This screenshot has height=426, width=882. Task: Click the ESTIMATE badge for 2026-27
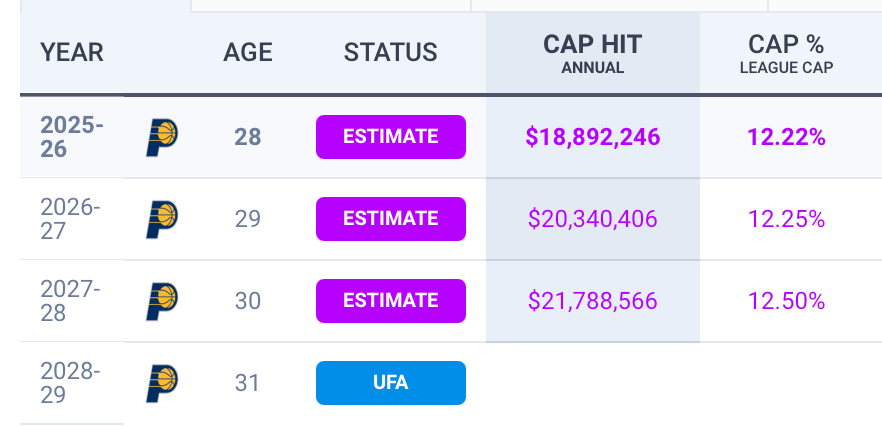click(x=391, y=219)
